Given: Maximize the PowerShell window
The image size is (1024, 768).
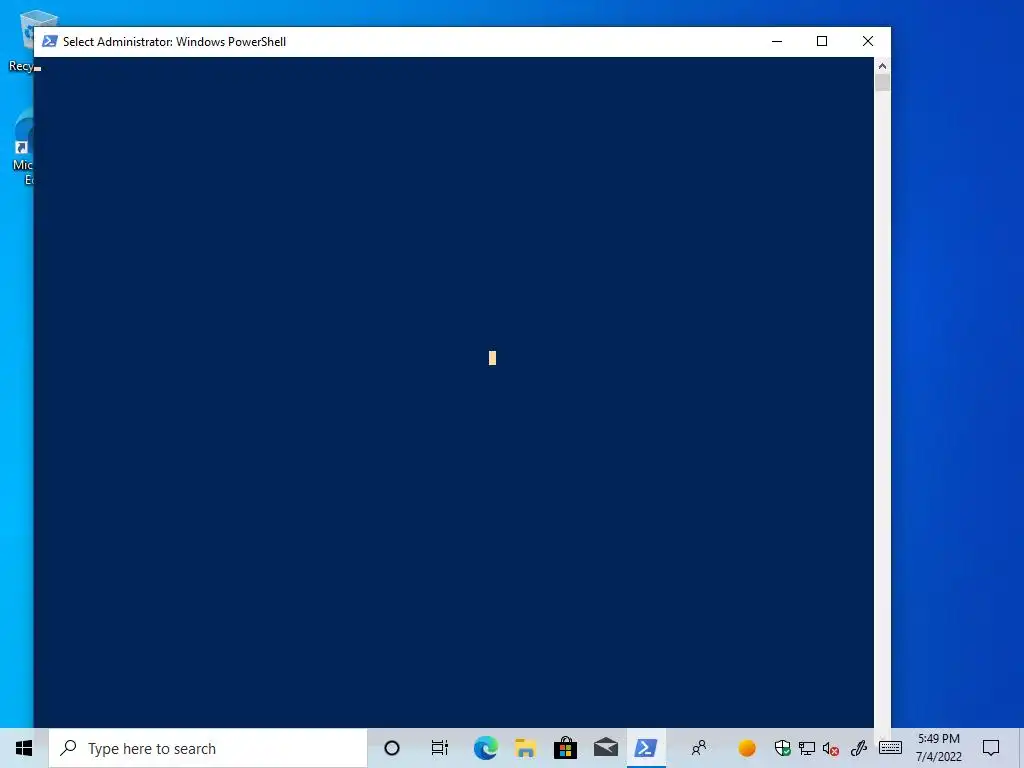Looking at the screenshot, I should 822,41.
